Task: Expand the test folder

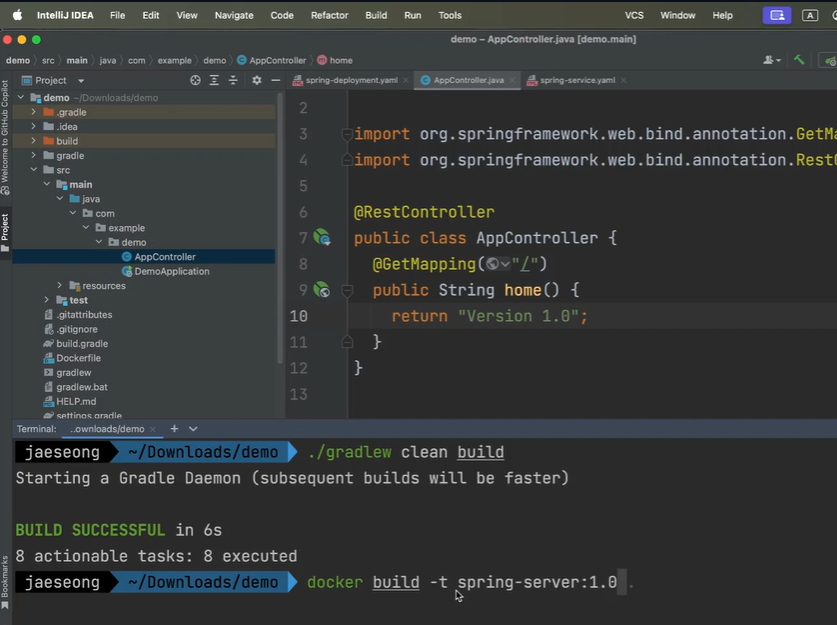Action: (47, 299)
